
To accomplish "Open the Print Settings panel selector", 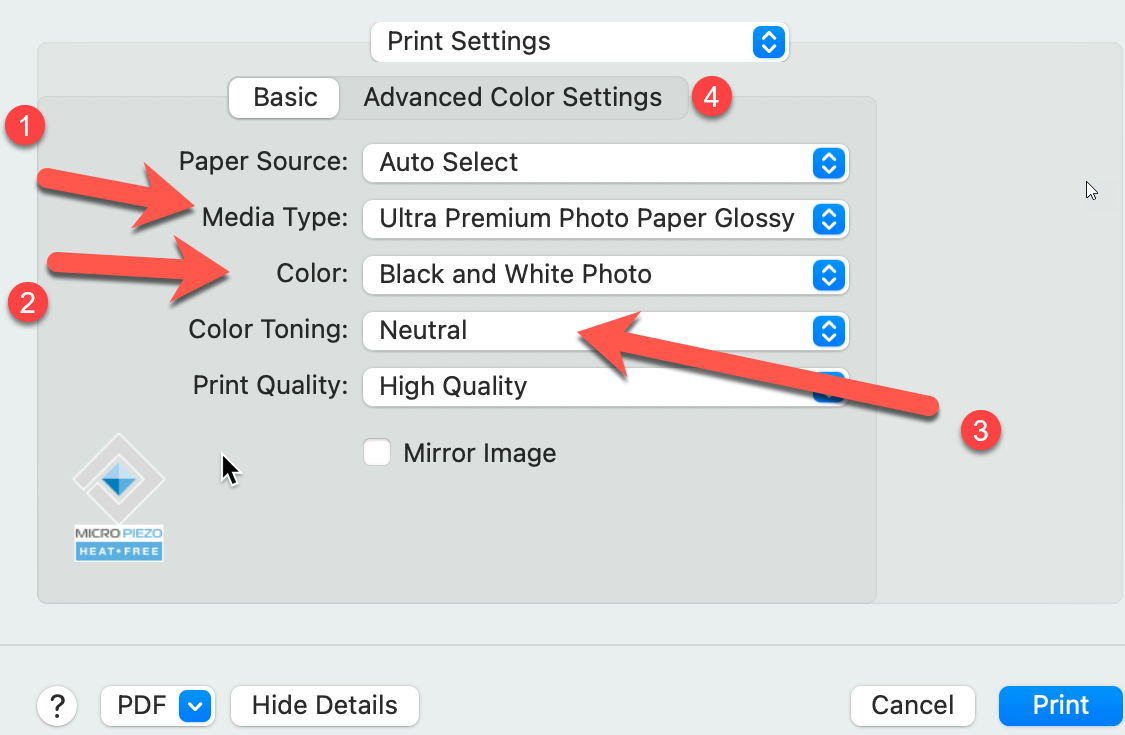I will click(579, 42).
